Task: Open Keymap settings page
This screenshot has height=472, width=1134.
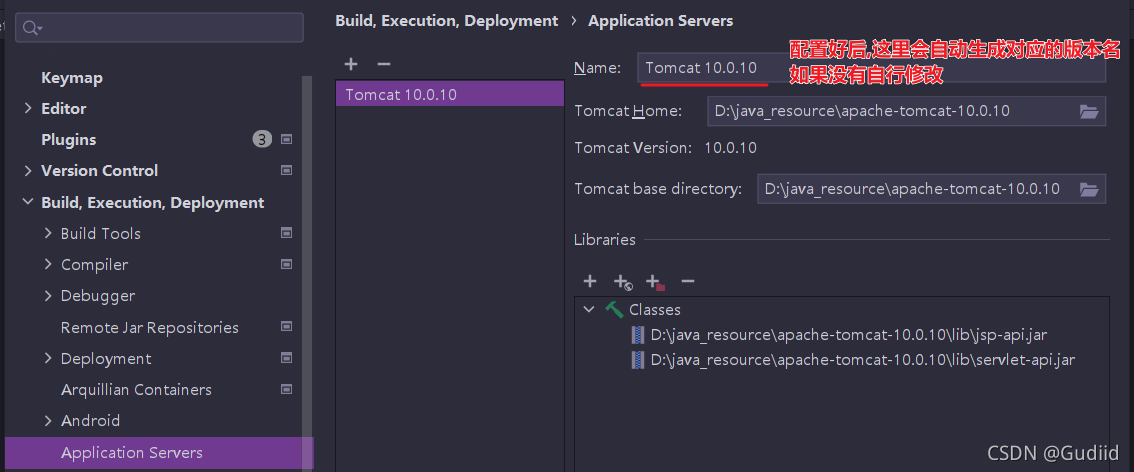Action: pos(72,77)
